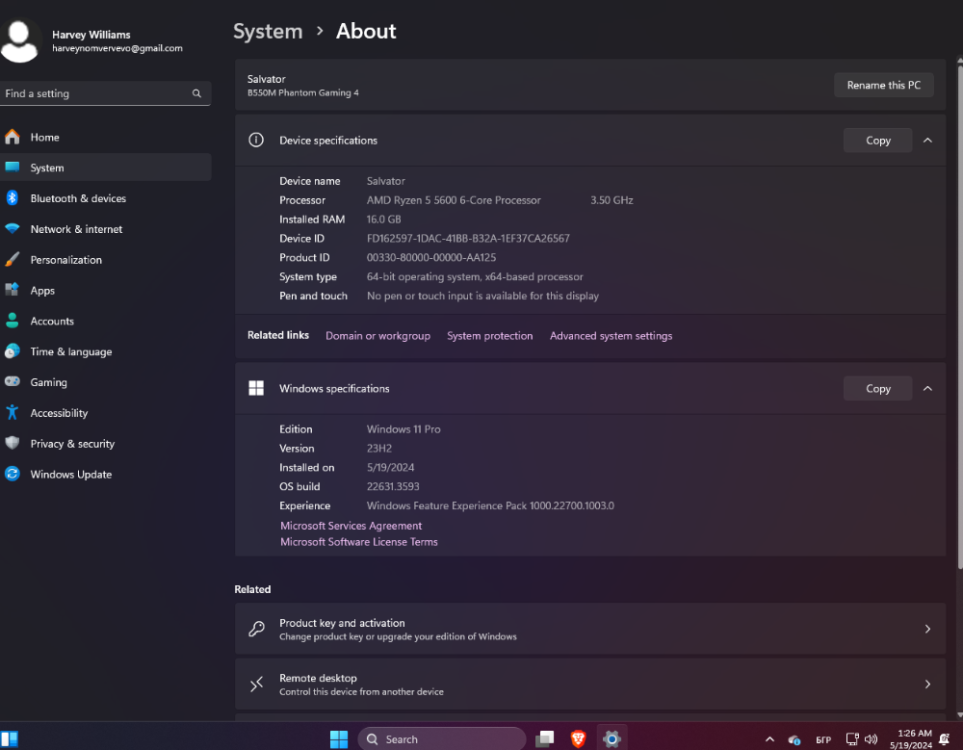Image resolution: width=963 pixels, height=750 pixels.
Task: Open Apps settings
Action: (x=106, y=291)
